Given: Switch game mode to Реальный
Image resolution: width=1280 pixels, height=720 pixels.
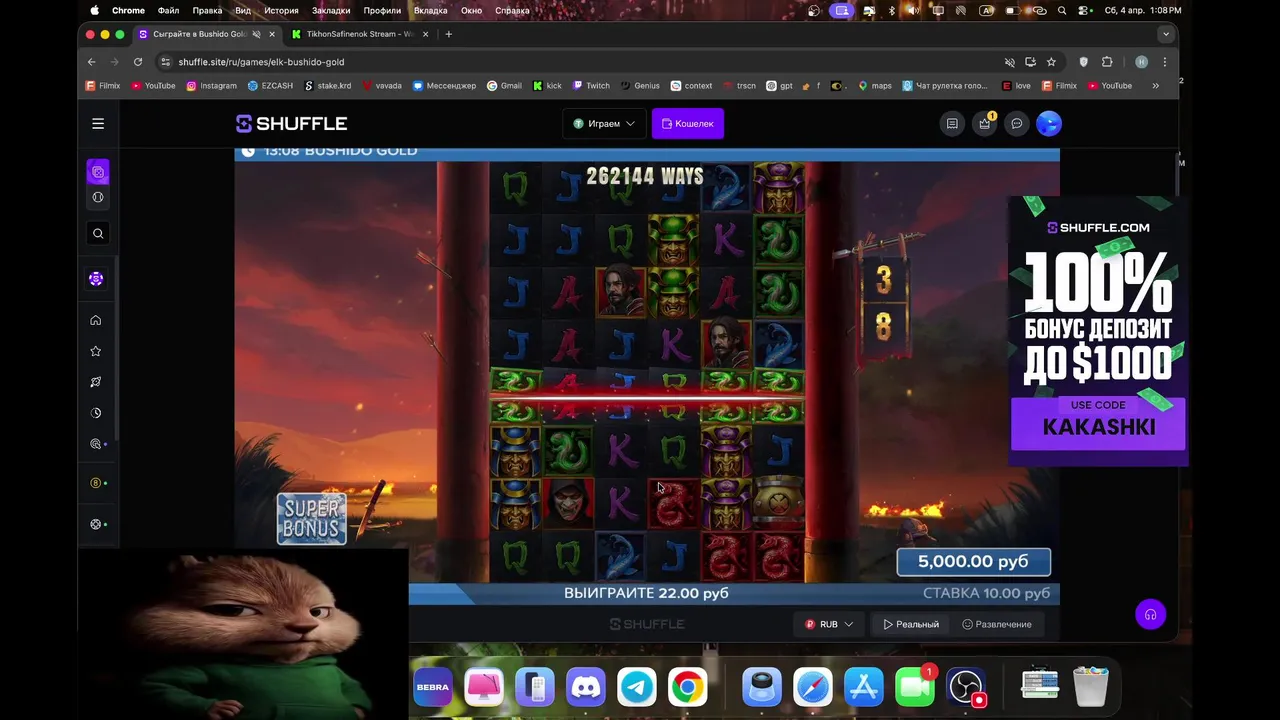Looking at the screenshot, I should [911, 624].
